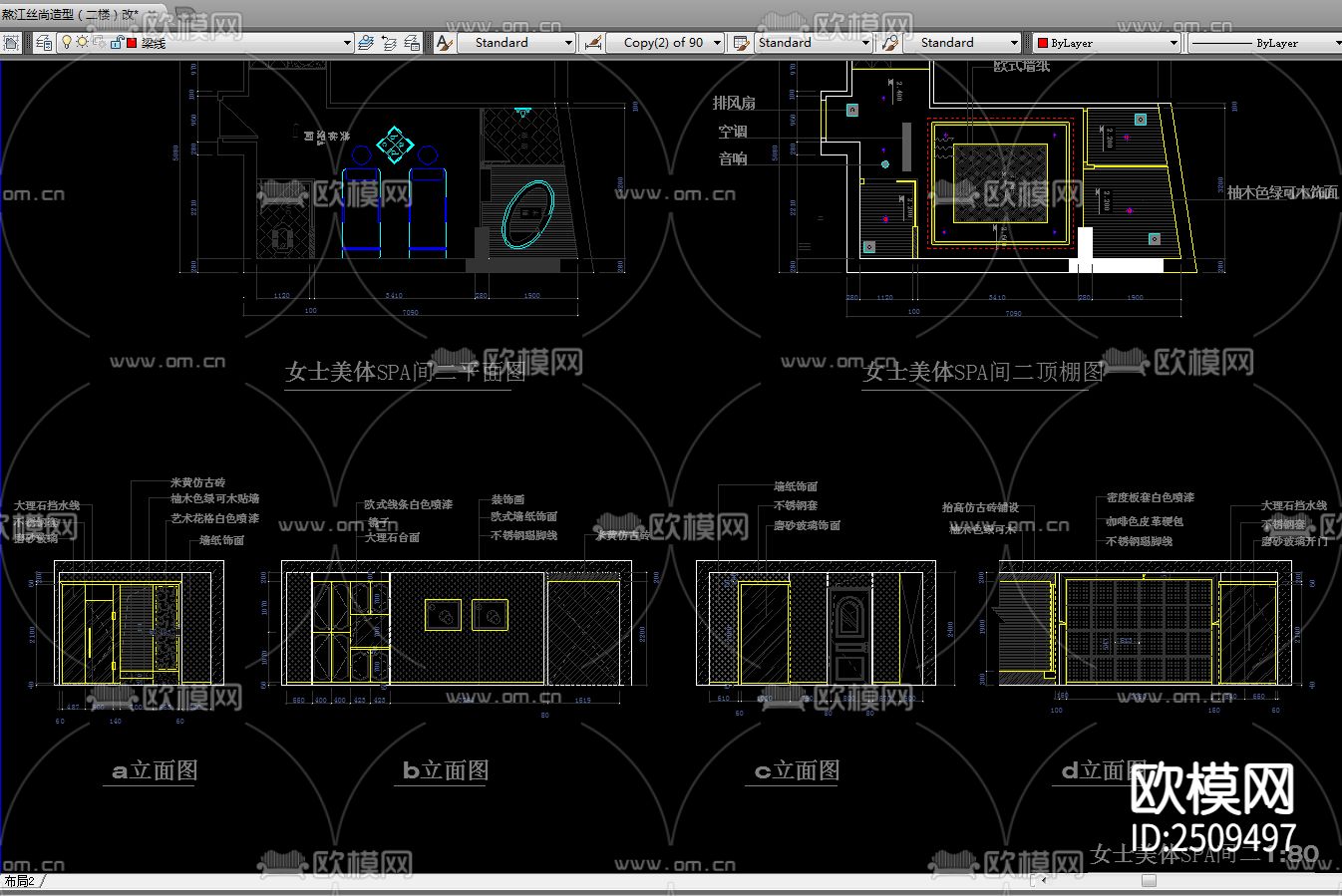The image size is (1342, 896).
Task: Expand the ByLayer linetype dropdown
Action: point(1337,43)
